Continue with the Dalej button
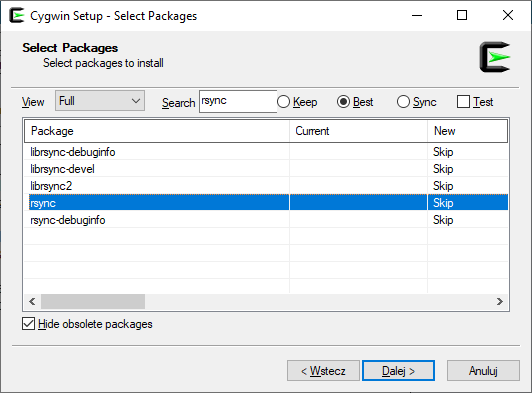The height and width of the screenshot is (393, 532). (398, 371)
